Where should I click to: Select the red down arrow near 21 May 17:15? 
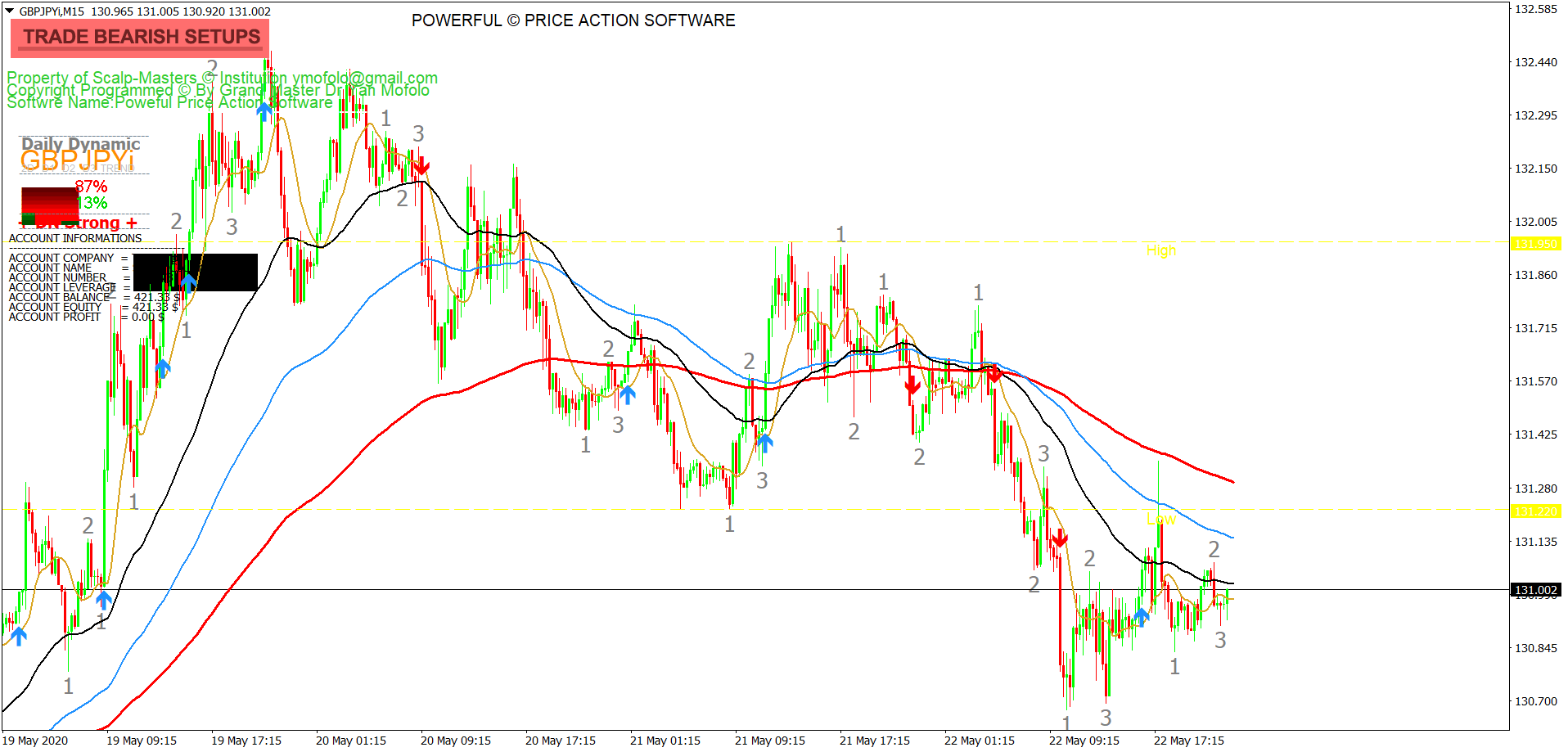tap(913, 385)
